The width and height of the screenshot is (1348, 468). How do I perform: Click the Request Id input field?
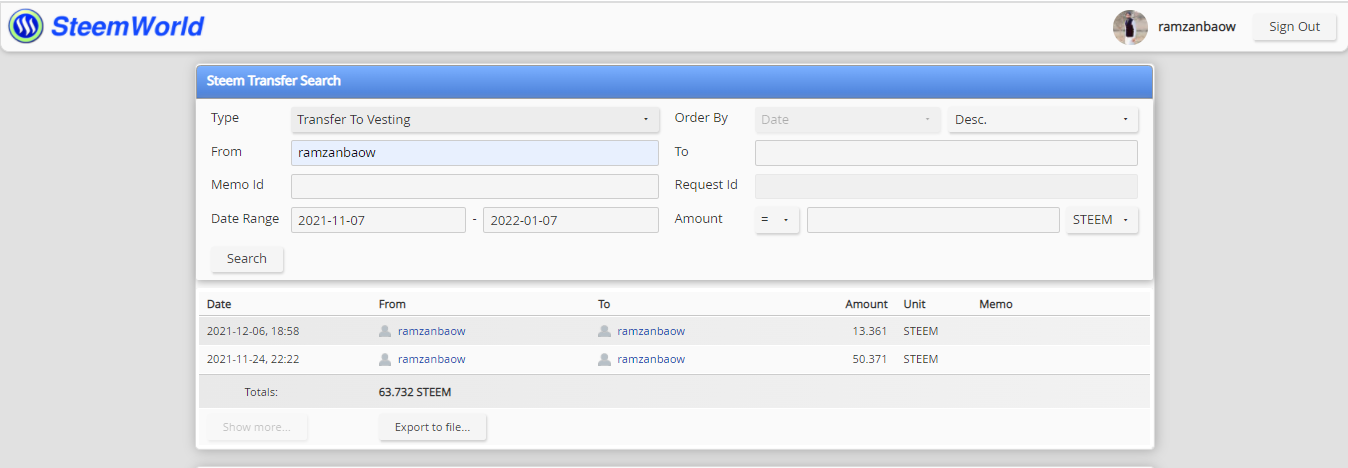(x=946, y=187)
